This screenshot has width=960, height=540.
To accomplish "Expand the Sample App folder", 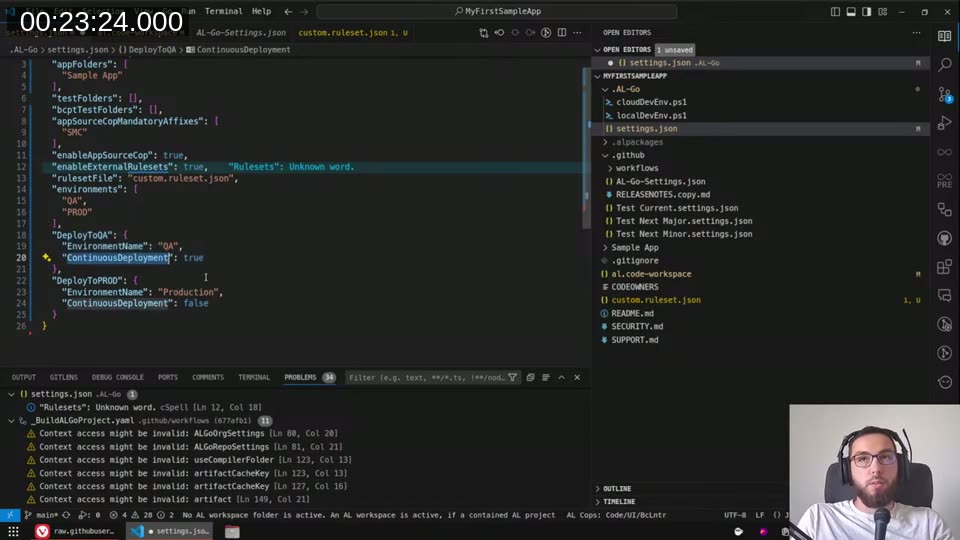I will (x=606, y=247).
